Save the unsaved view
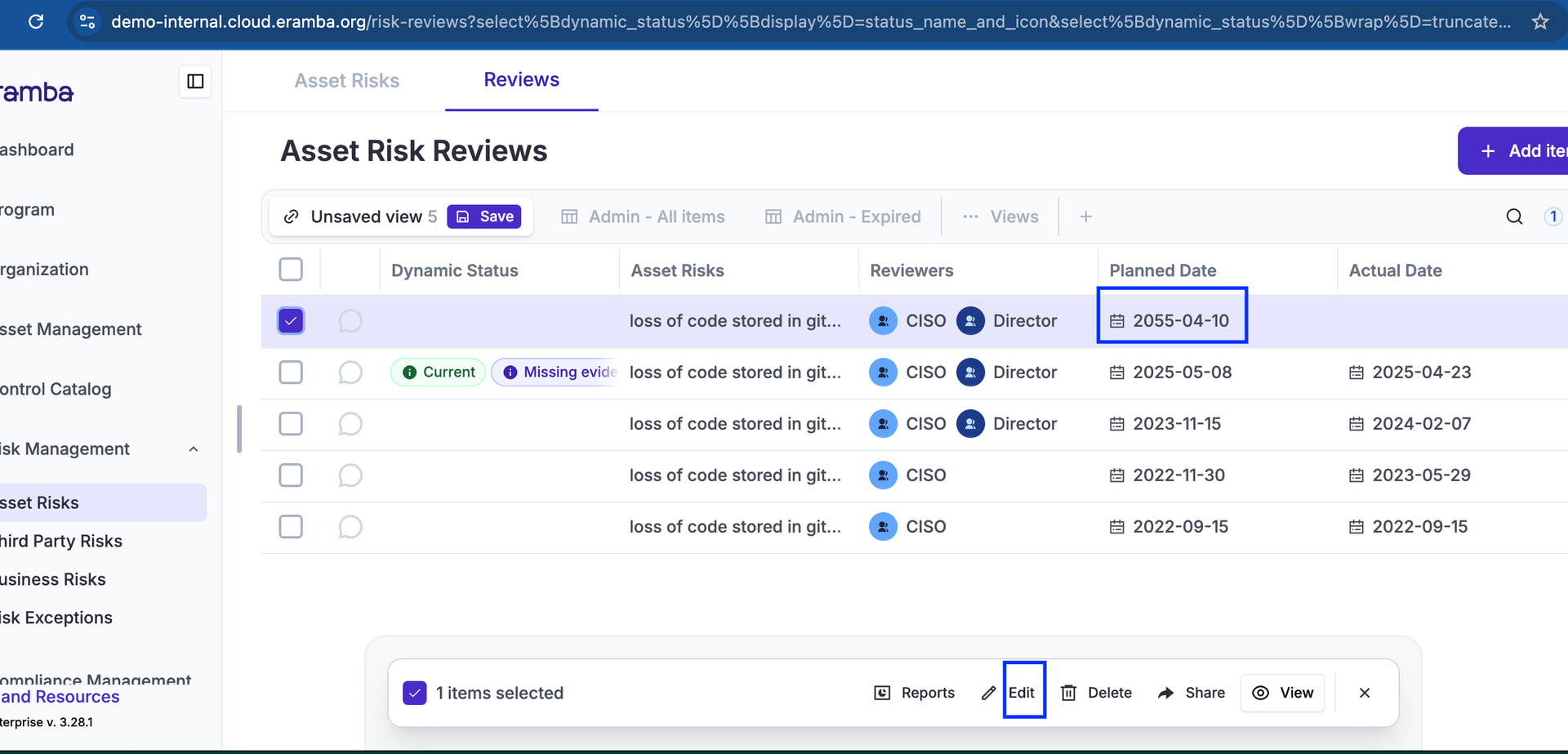 pyautogui.click(x=484, y=216)
